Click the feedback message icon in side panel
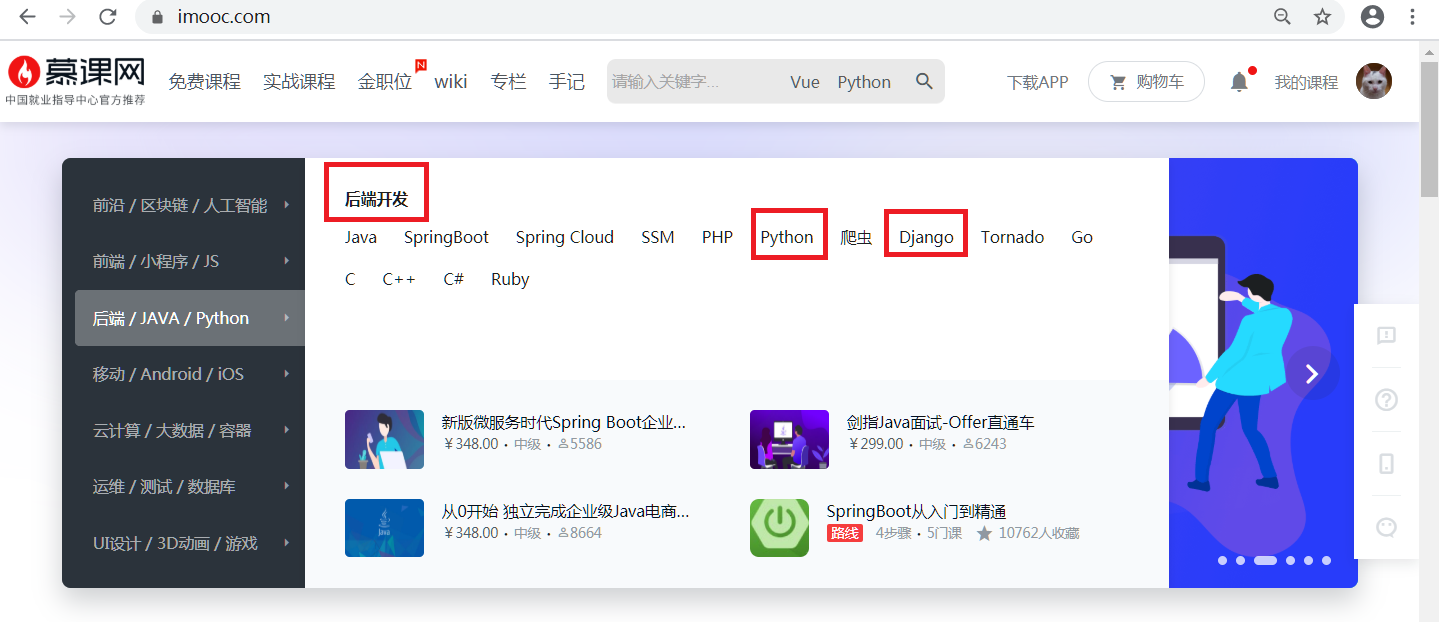 tap(1386, 336)
